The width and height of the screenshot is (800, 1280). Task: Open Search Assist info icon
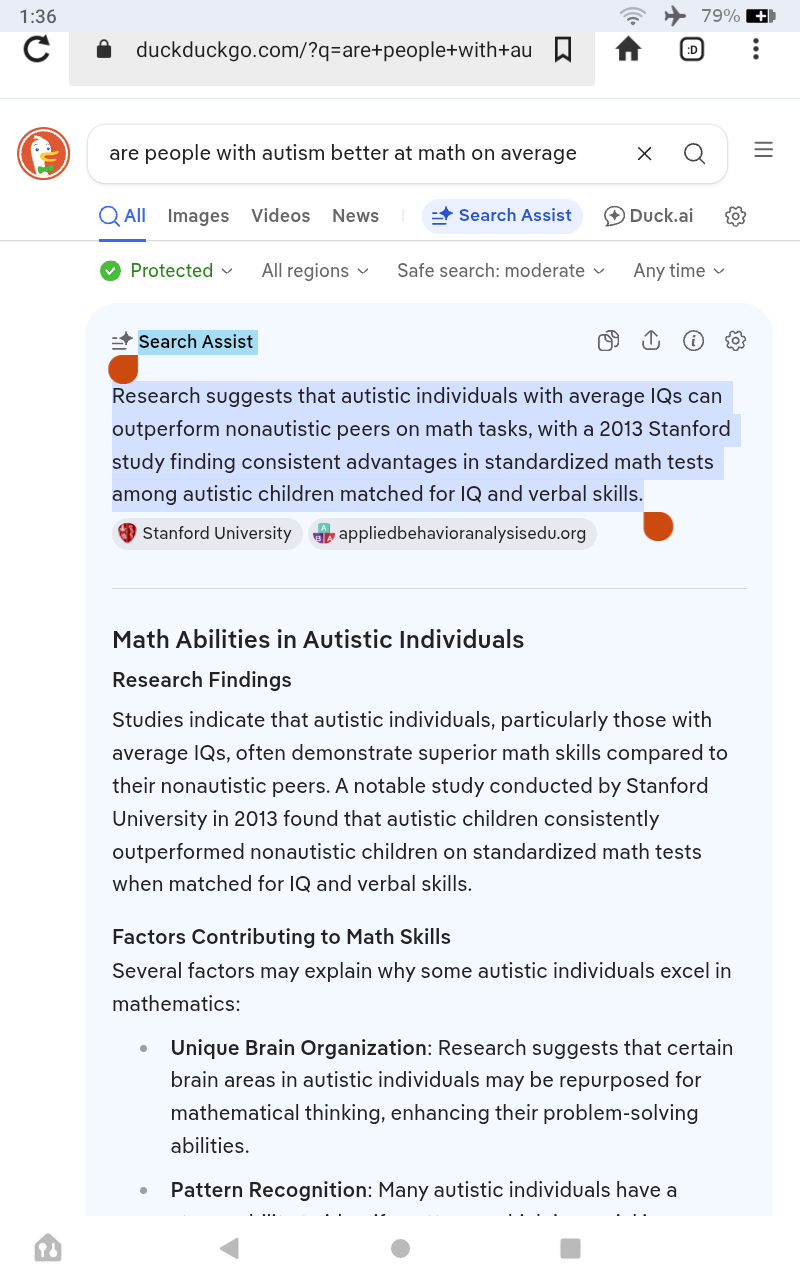pos(693,341)
